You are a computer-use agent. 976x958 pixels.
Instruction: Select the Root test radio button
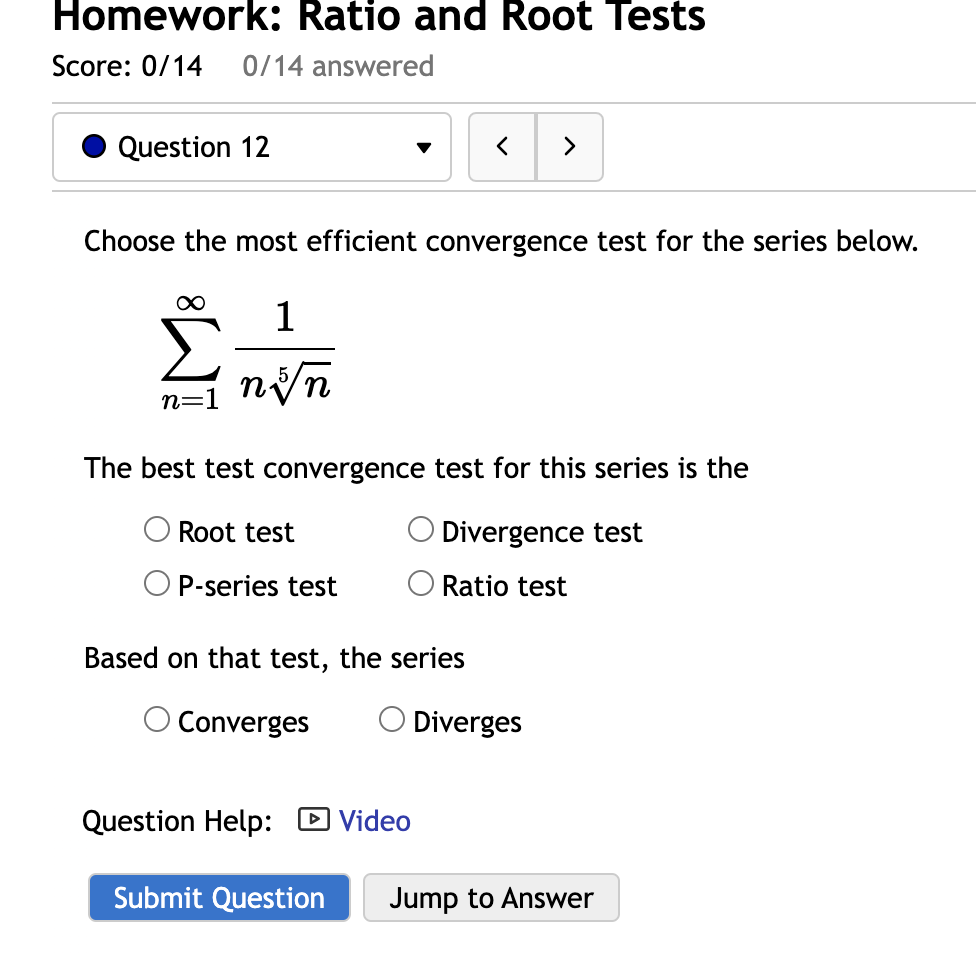[x=156, y=529]
